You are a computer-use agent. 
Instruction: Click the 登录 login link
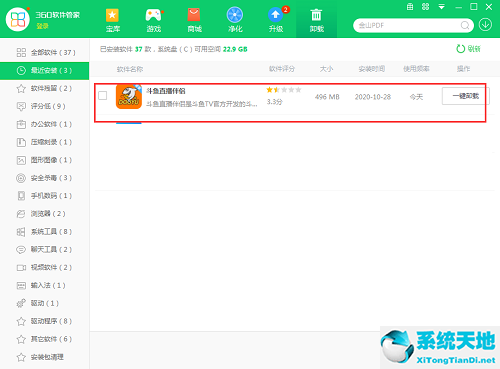pos(42,26)
